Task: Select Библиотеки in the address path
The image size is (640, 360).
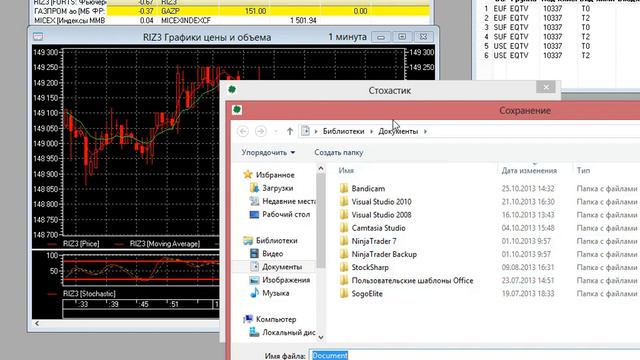Action: click(x=343, y=131)
